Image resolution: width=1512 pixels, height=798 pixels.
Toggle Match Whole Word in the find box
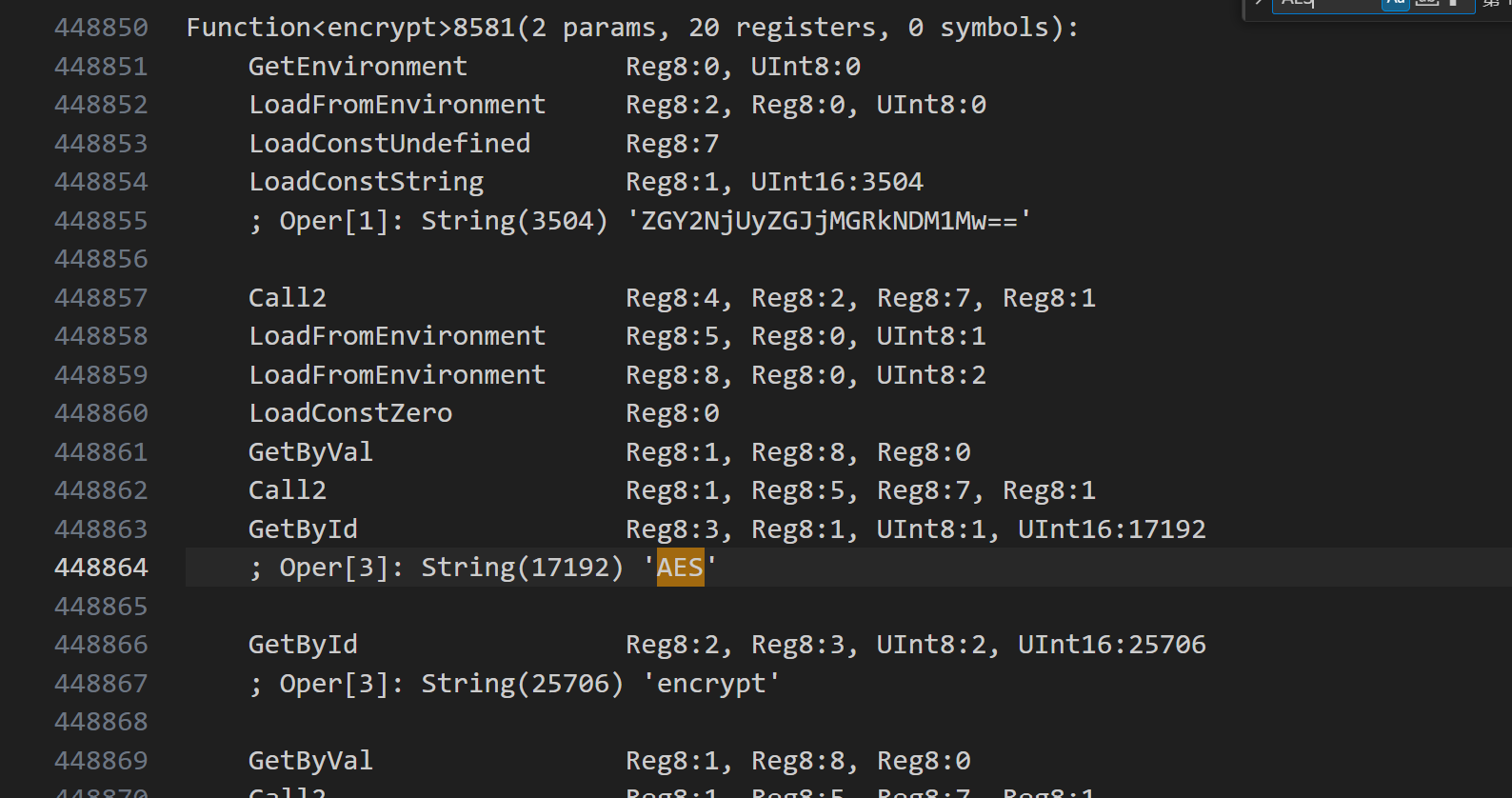coord(1426,3)
